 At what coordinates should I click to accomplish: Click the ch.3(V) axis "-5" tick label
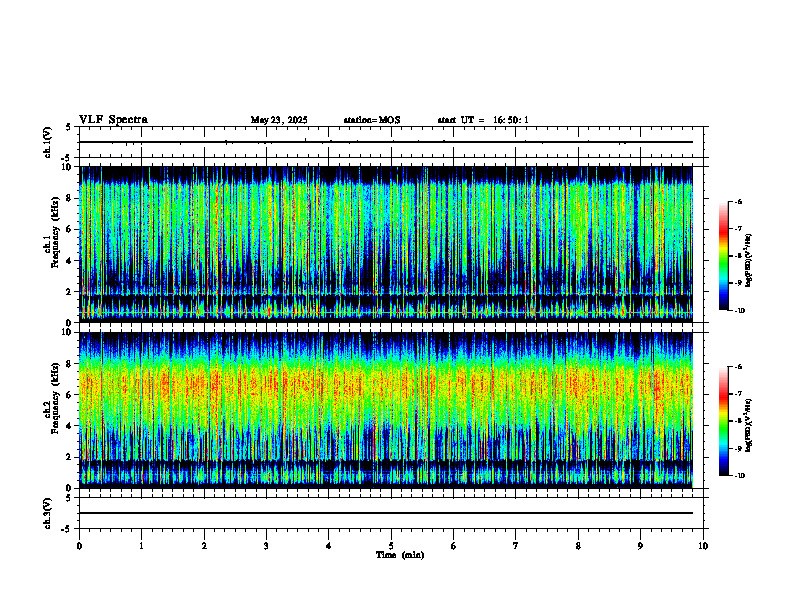(67, 529)
